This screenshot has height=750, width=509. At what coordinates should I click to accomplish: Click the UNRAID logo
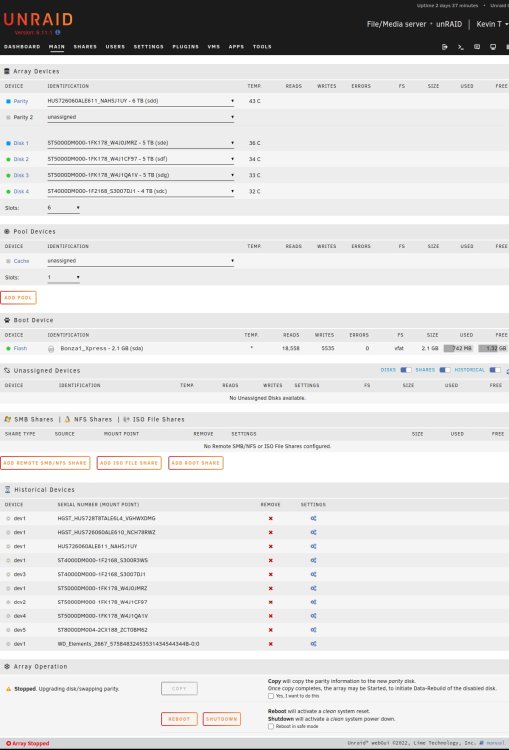[x=38, y=20]
